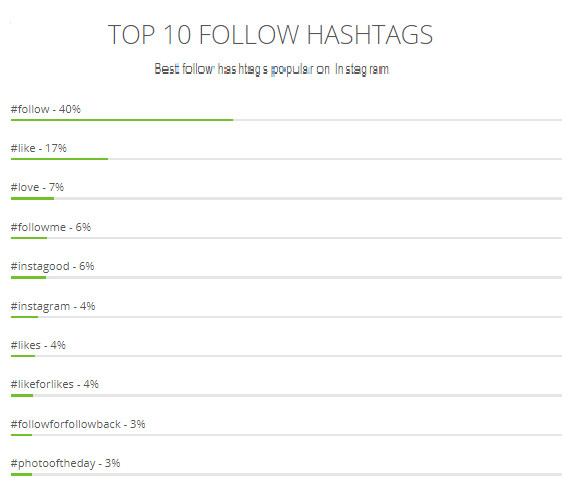Click the green progress bar under #love
Screen dimensions: 572x494
pos(32,198)
